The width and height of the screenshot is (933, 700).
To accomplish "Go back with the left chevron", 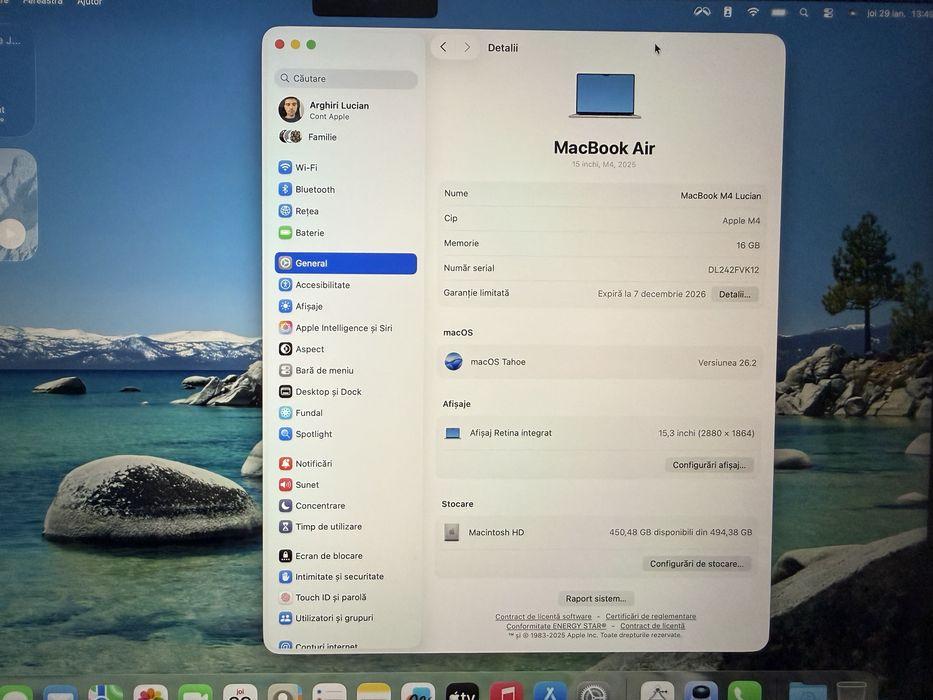I will (443, 47).
